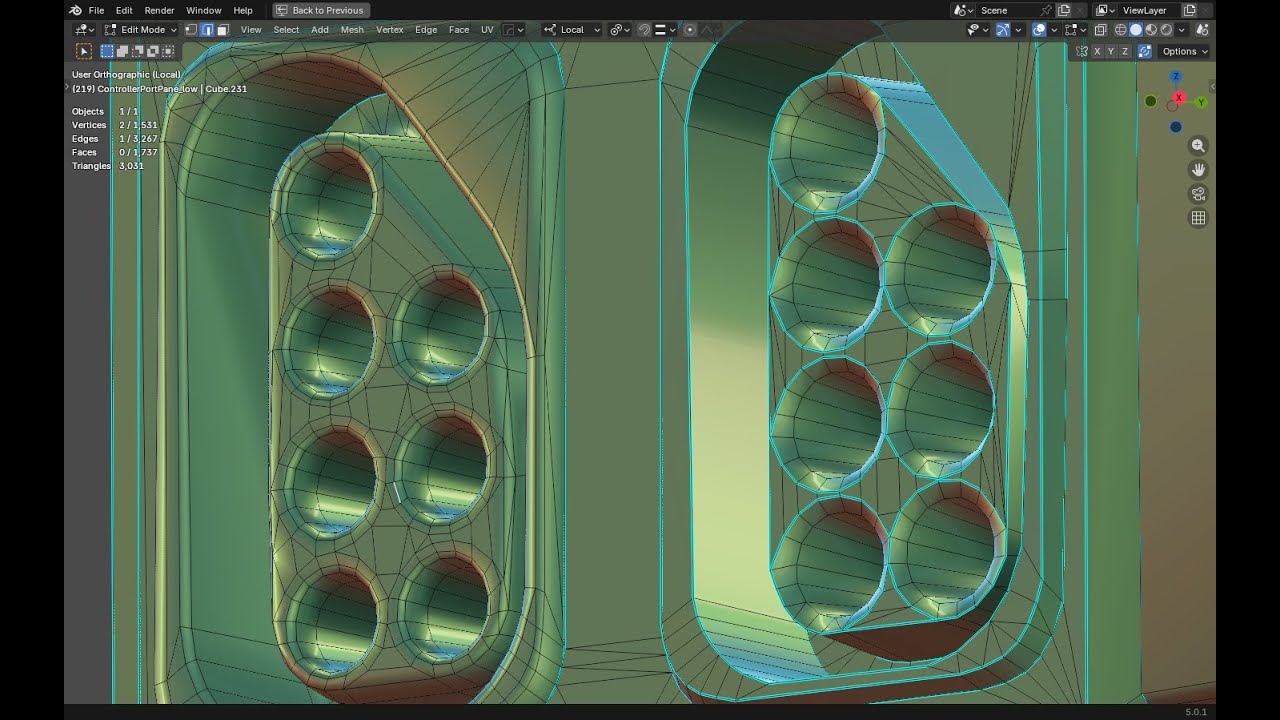The image size is (1280, 720).
Task: Switch to rendered viewport shading
Action: pyautogui.click(x=1166, y=30)
